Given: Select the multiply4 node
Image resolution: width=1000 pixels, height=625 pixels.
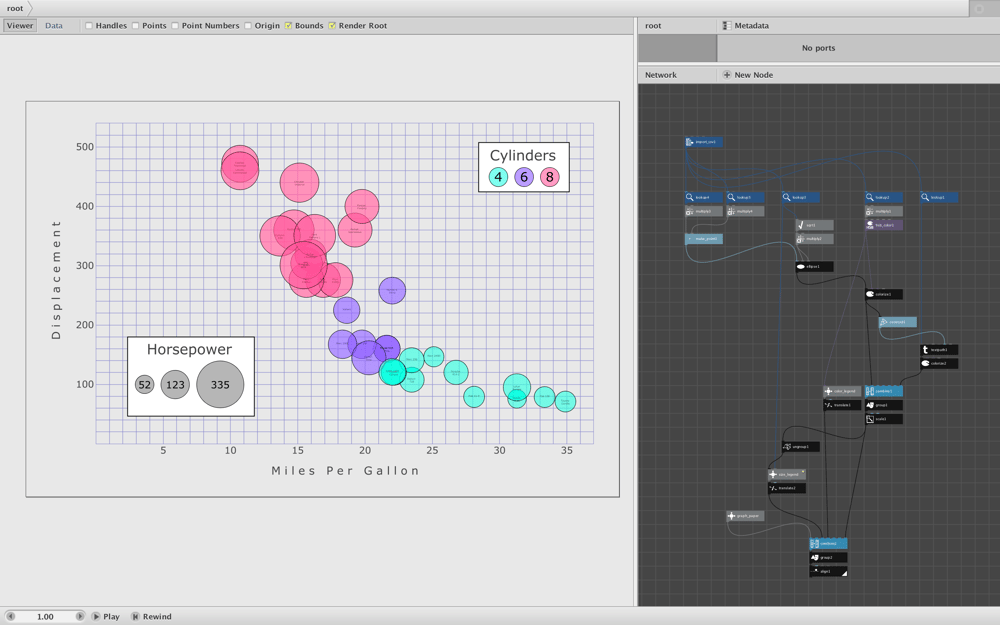Looking at the screenshot, I should (x=745, y=211).
